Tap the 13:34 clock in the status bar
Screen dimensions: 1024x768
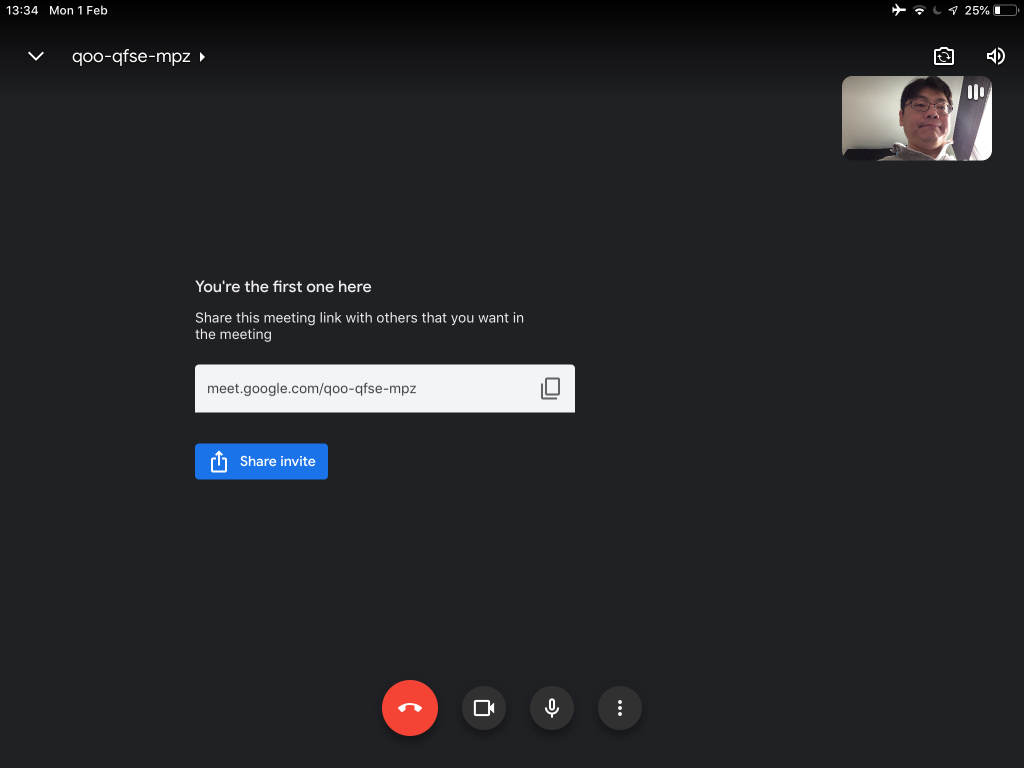[22, 11]
